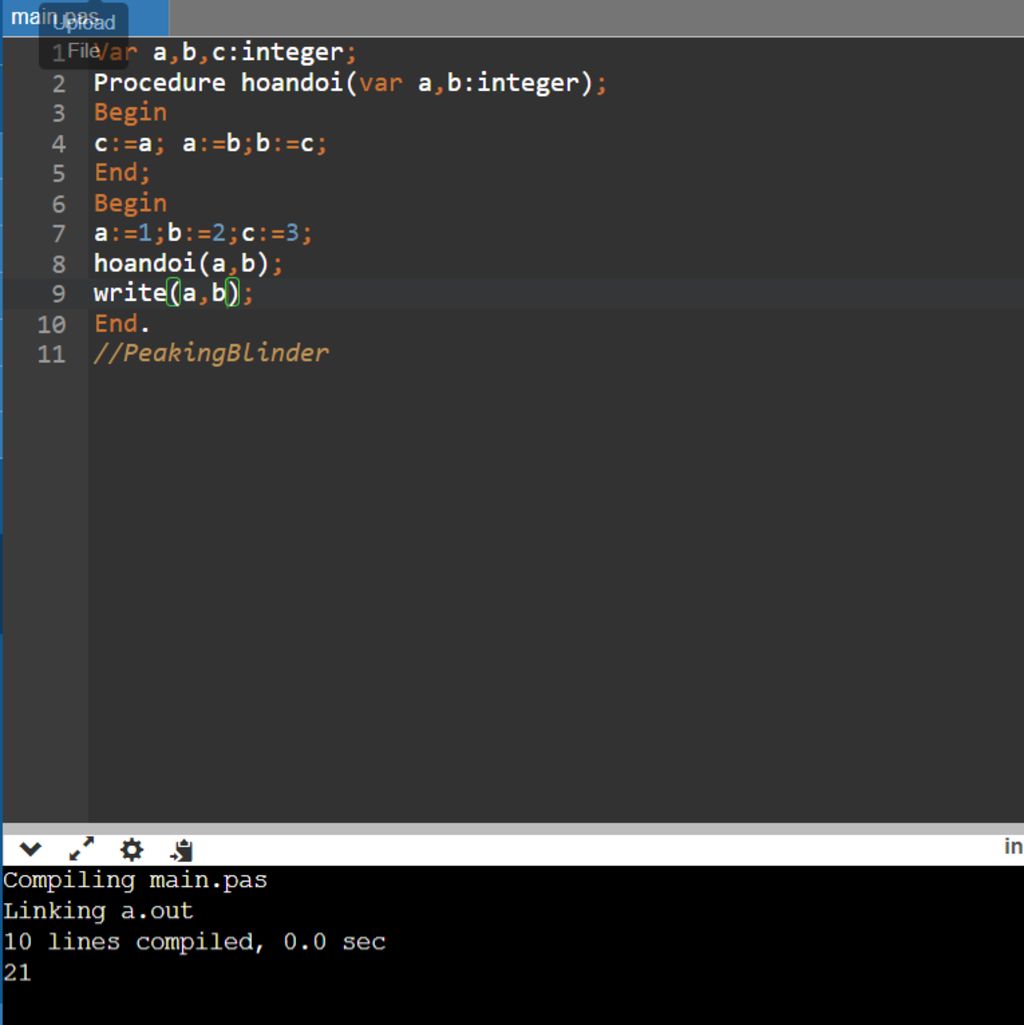The image size is (1024, 1025).
Task: Click the program output '21' in console
Action: click(17, 973)
